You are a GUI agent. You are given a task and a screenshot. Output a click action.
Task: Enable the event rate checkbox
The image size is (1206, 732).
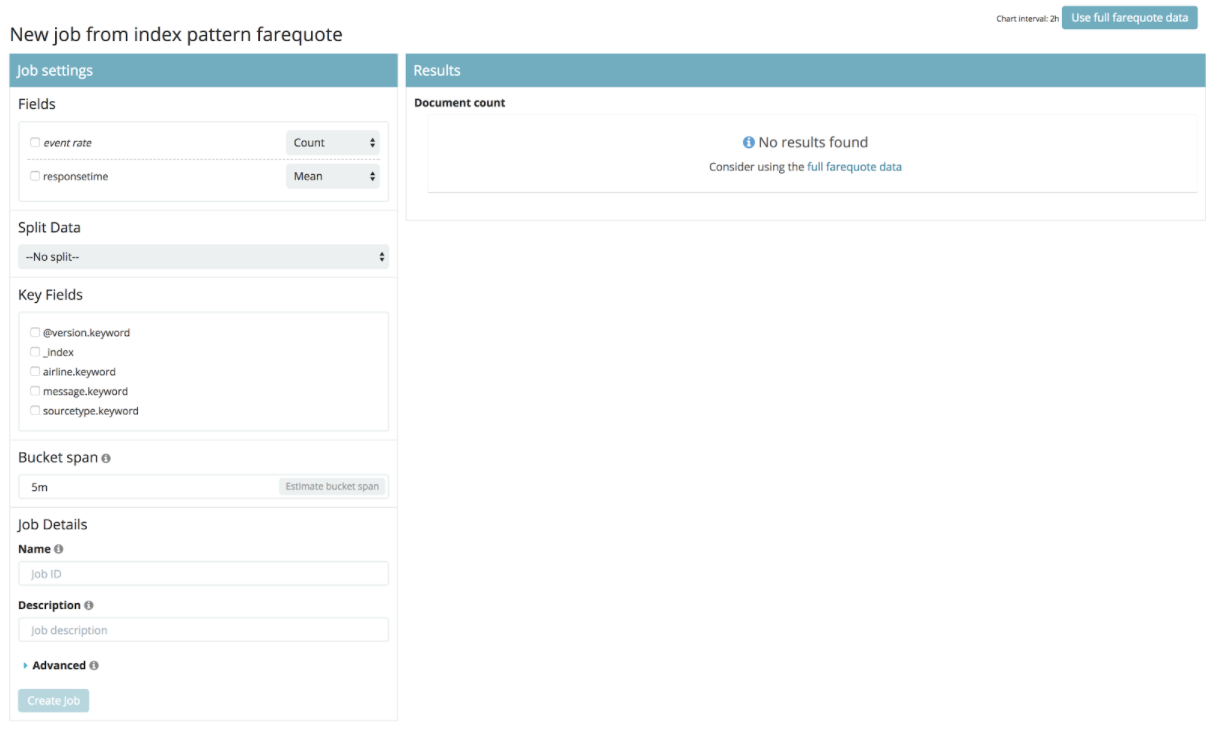(x=35, y=143)
